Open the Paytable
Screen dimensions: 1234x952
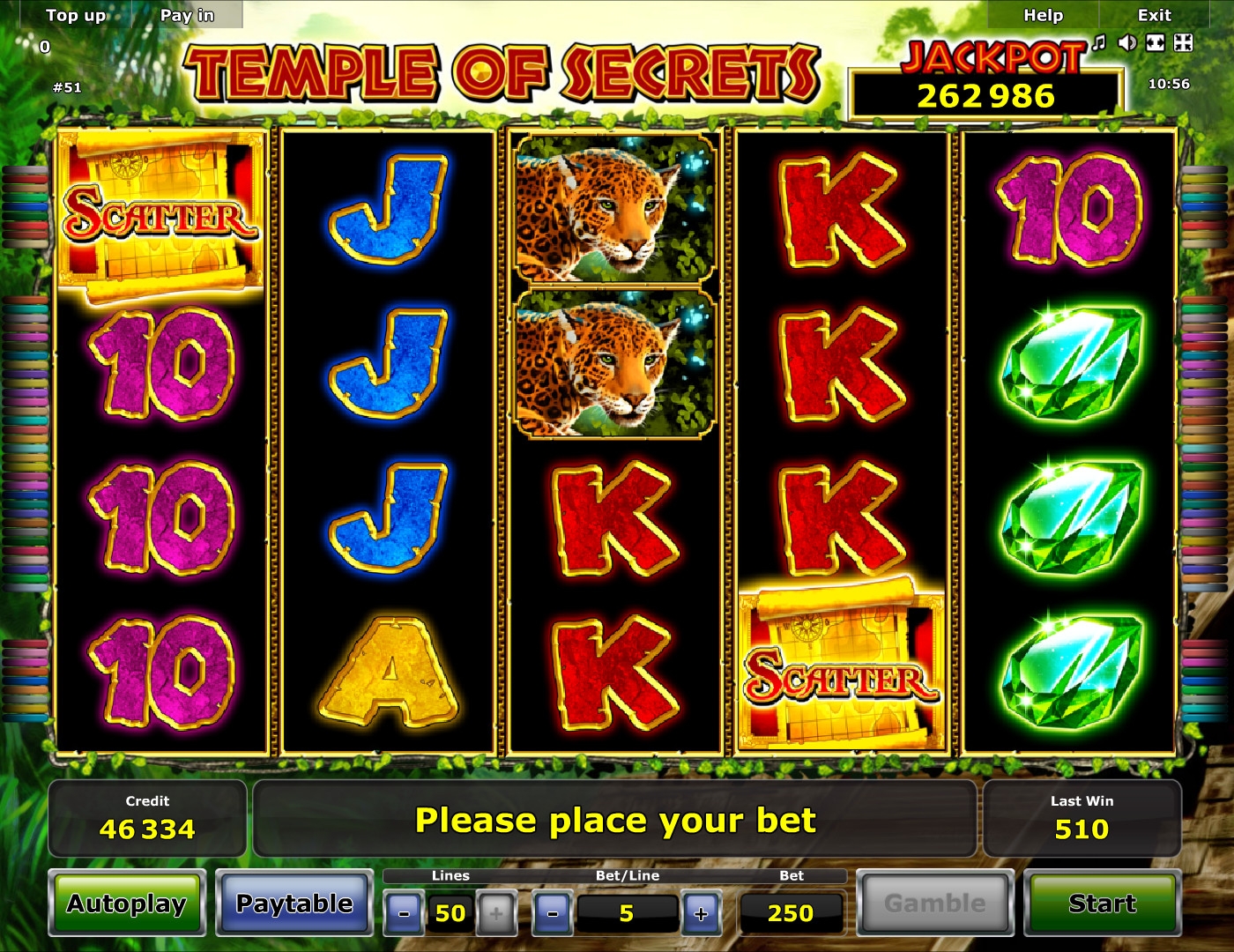(x=294, y=904)
